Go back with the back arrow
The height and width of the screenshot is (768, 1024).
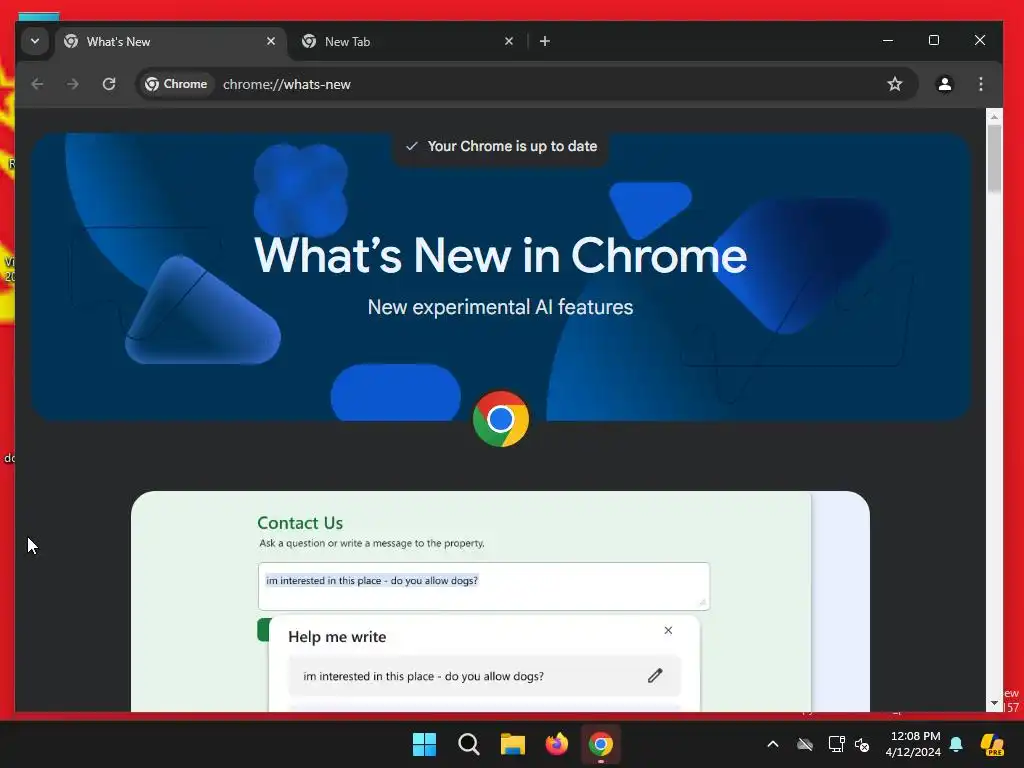37,84
